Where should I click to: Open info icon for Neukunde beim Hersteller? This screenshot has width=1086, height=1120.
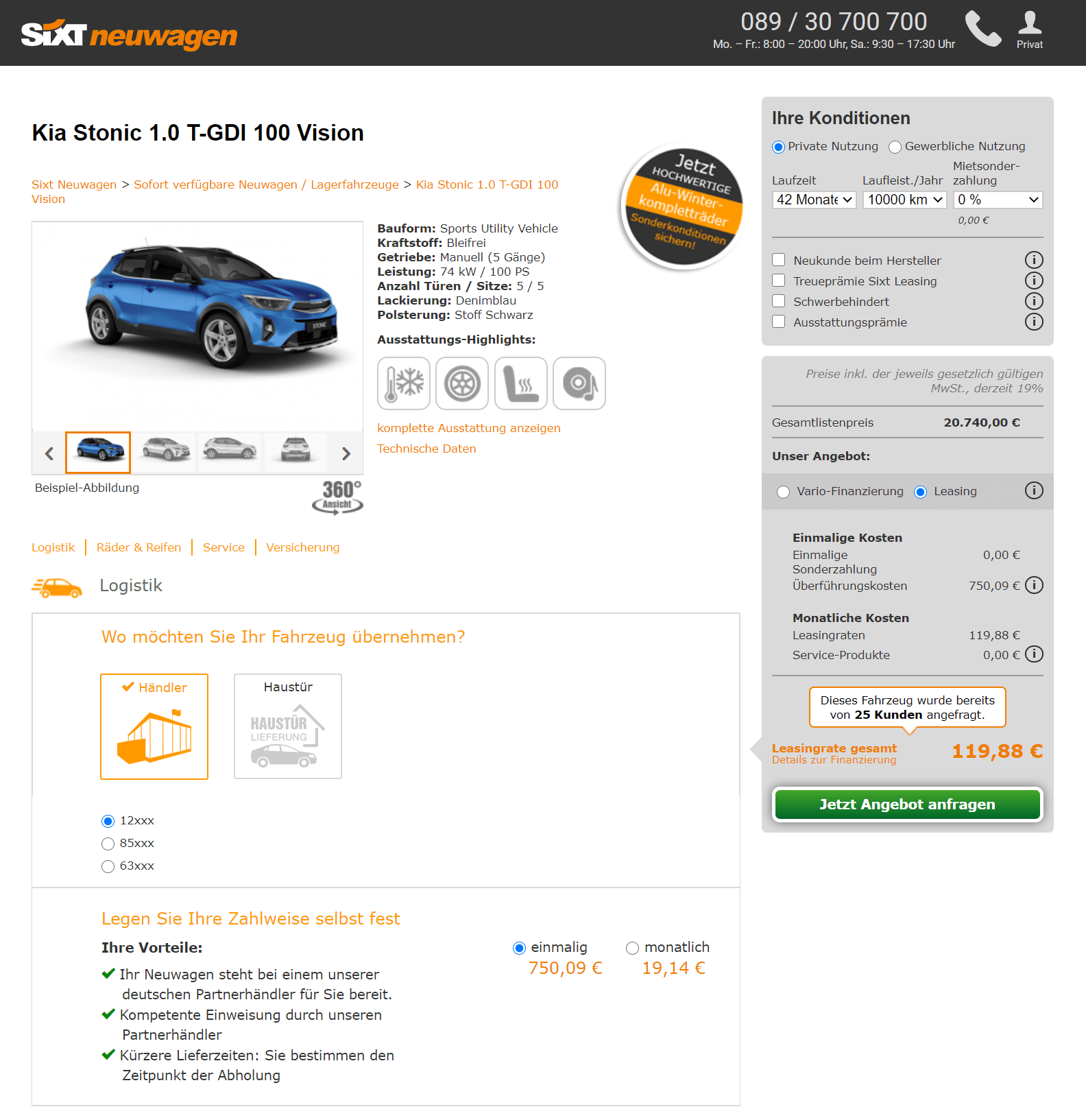click(1034, 260)
